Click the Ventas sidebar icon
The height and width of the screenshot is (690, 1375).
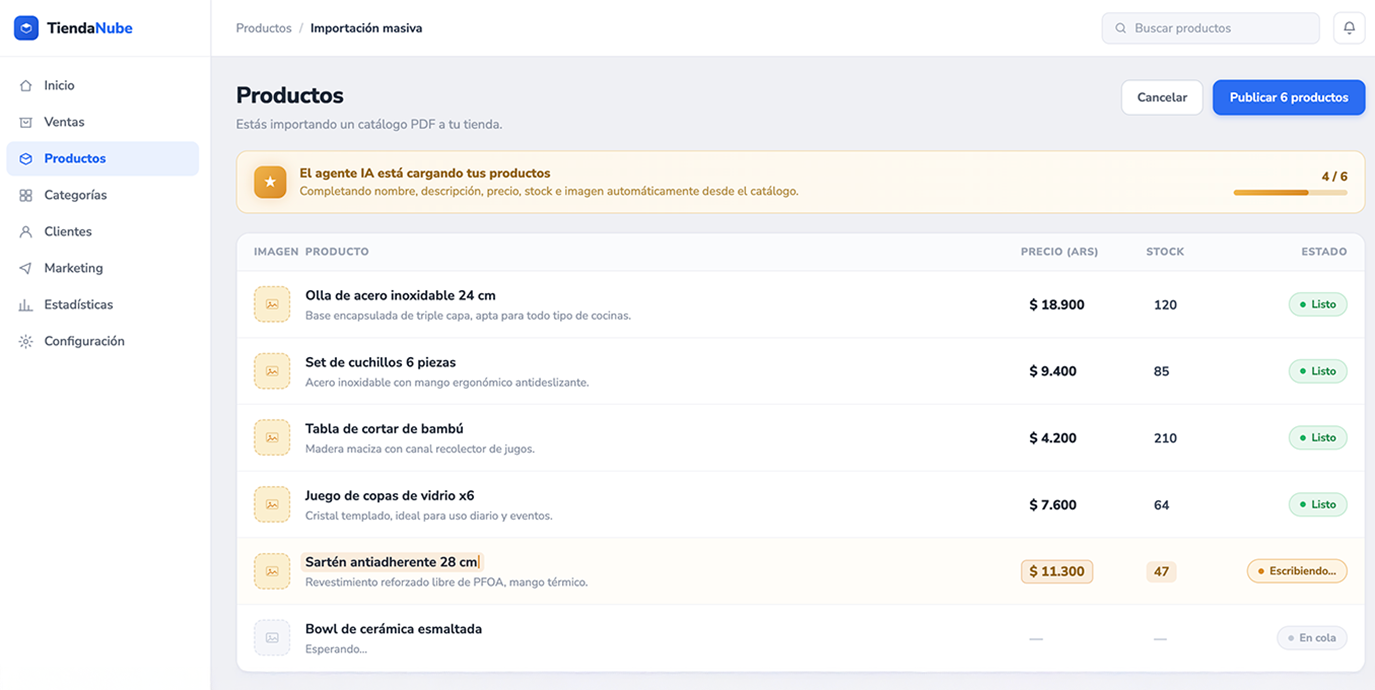click(x=26, y=122)
